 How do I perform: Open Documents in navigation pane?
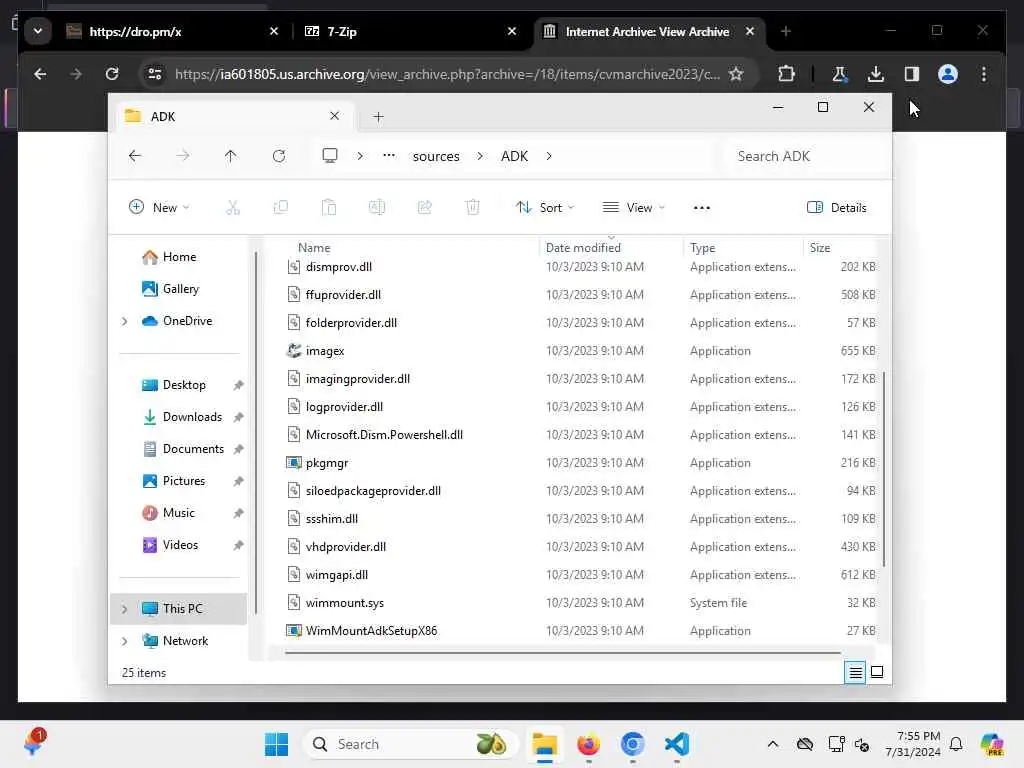click(x=193, y=449)
